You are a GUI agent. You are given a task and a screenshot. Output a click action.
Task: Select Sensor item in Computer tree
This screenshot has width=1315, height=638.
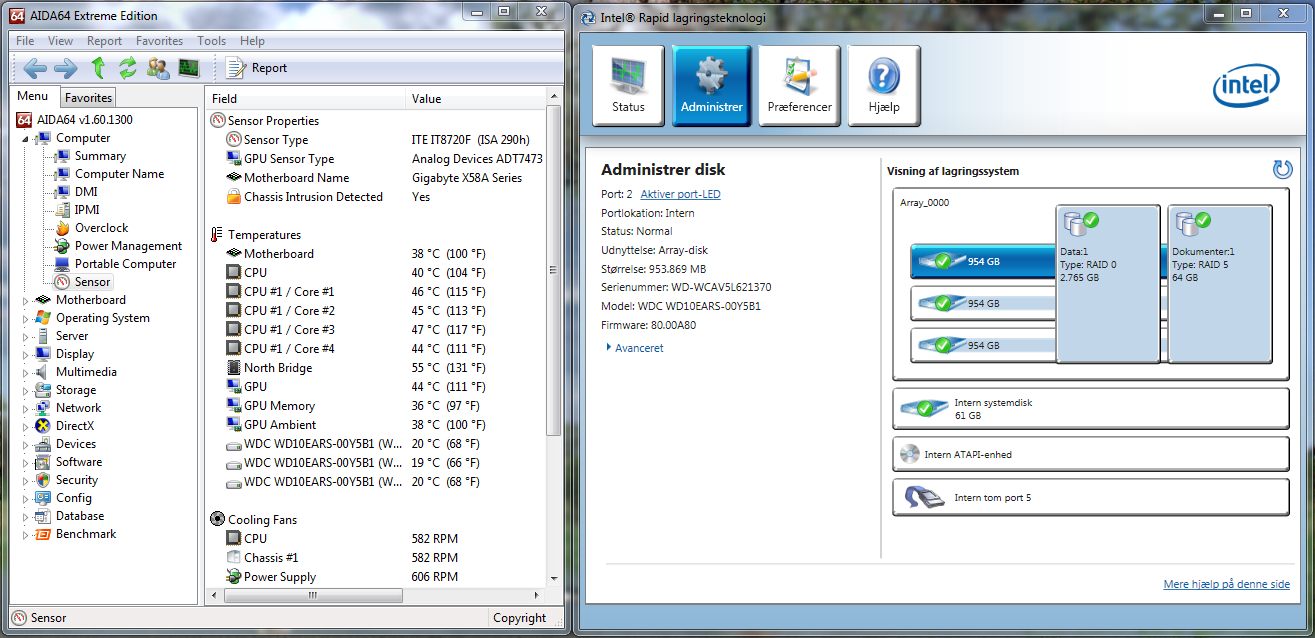(x=92, y=282)
